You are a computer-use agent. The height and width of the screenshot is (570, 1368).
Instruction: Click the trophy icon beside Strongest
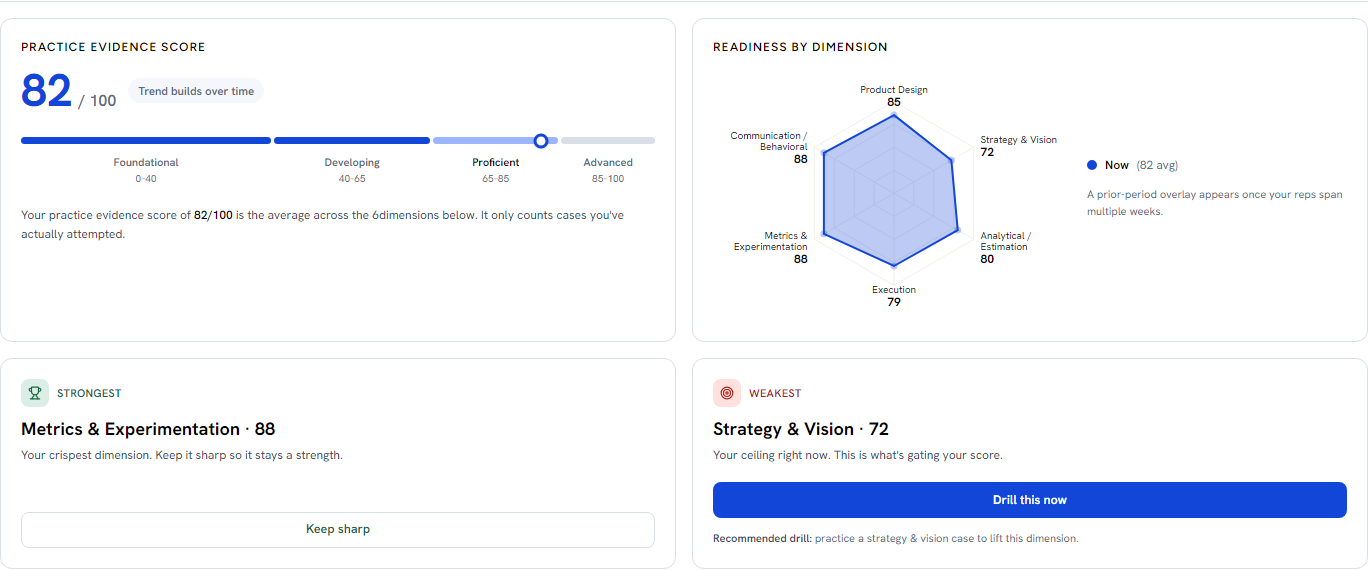[x=35, y=393]
